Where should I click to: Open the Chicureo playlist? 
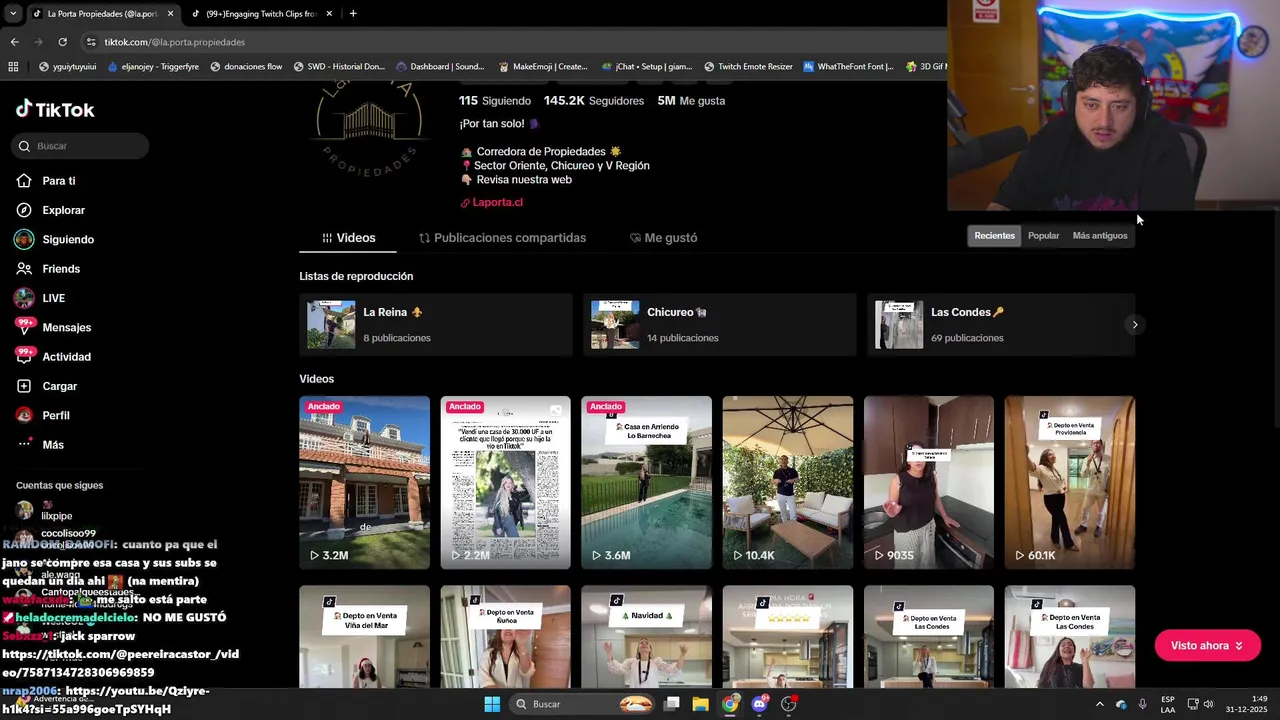pos(719,325)
